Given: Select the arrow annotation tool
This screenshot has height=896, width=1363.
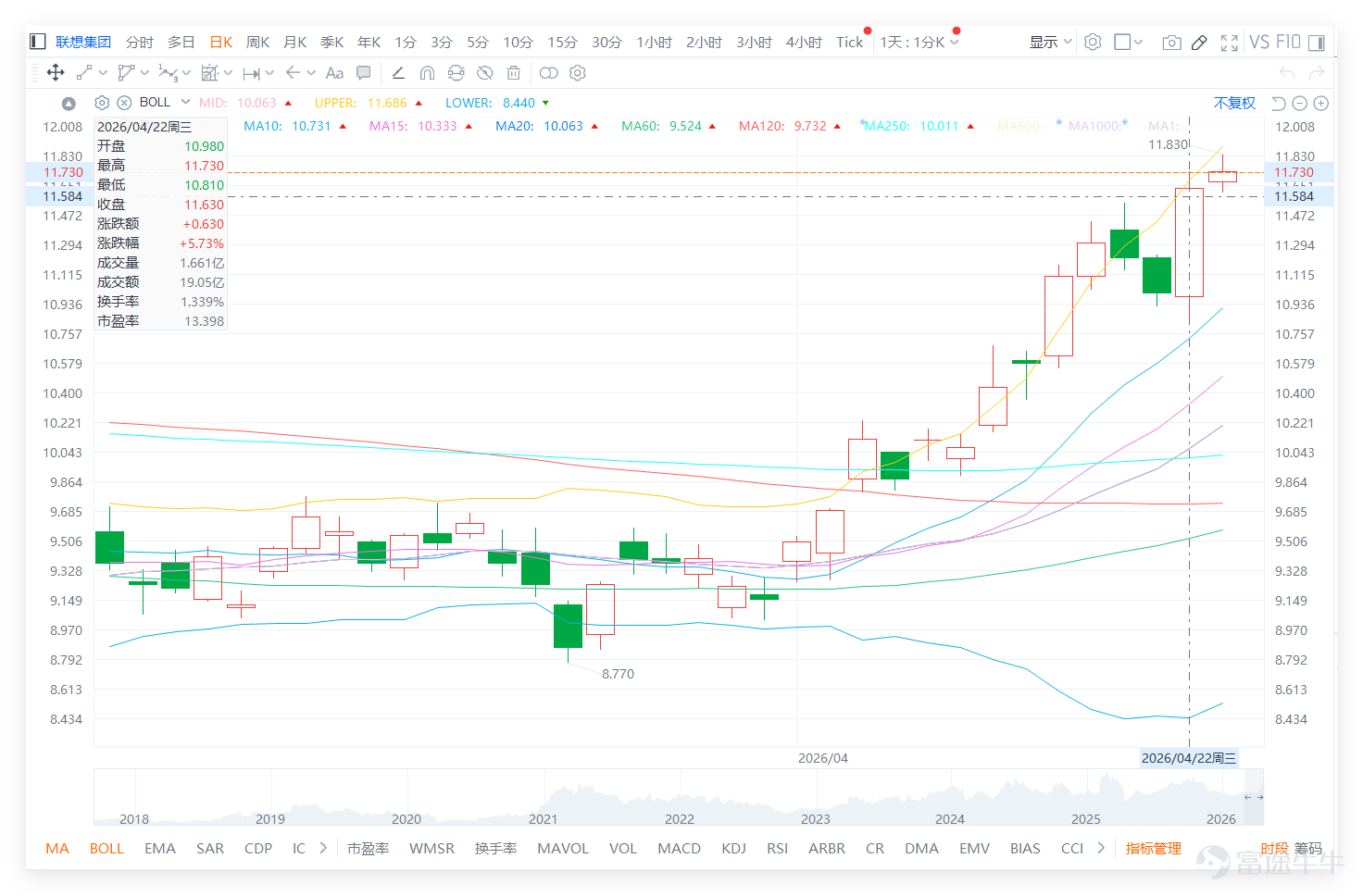Looking at the screenshot, I should (293, 72).
